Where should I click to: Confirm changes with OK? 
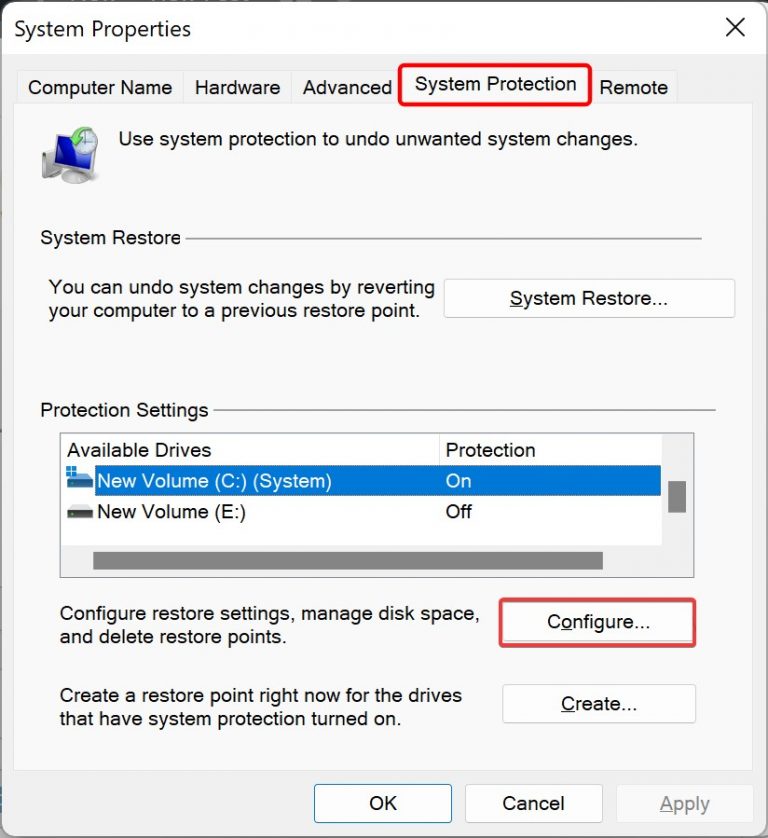point(383,803)
